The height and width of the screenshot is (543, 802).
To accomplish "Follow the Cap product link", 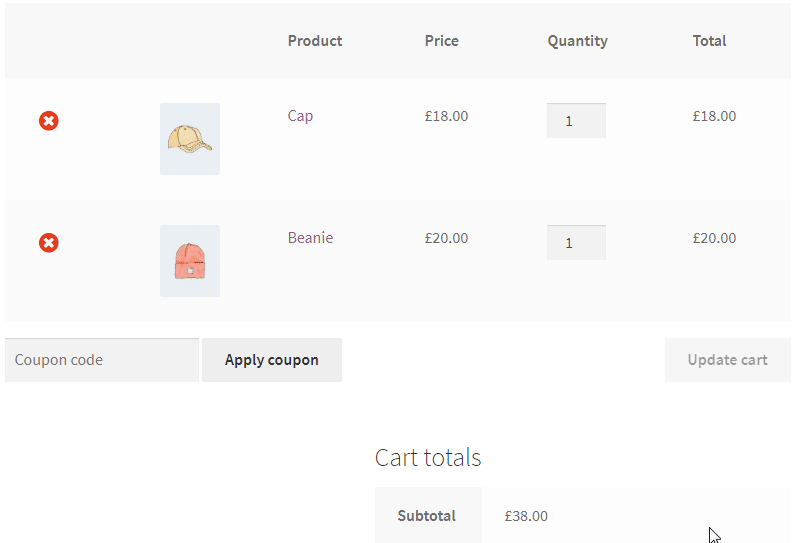I will pyautogui.click(x=300, y=116).
